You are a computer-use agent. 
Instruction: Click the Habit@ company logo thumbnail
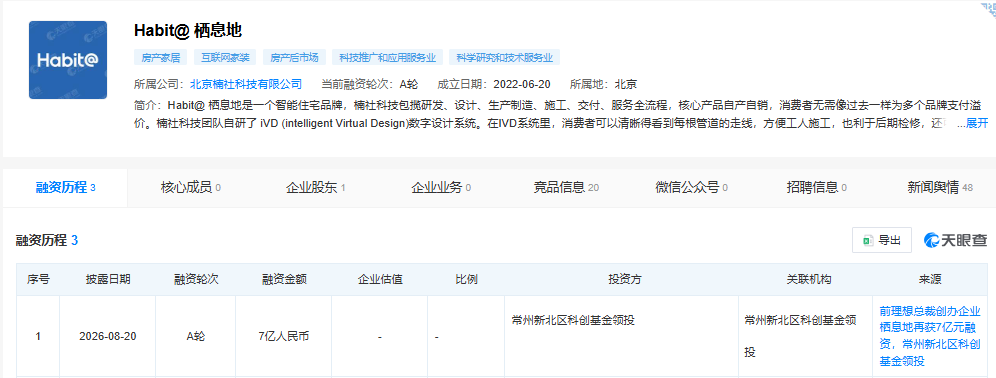pos(68,60)
